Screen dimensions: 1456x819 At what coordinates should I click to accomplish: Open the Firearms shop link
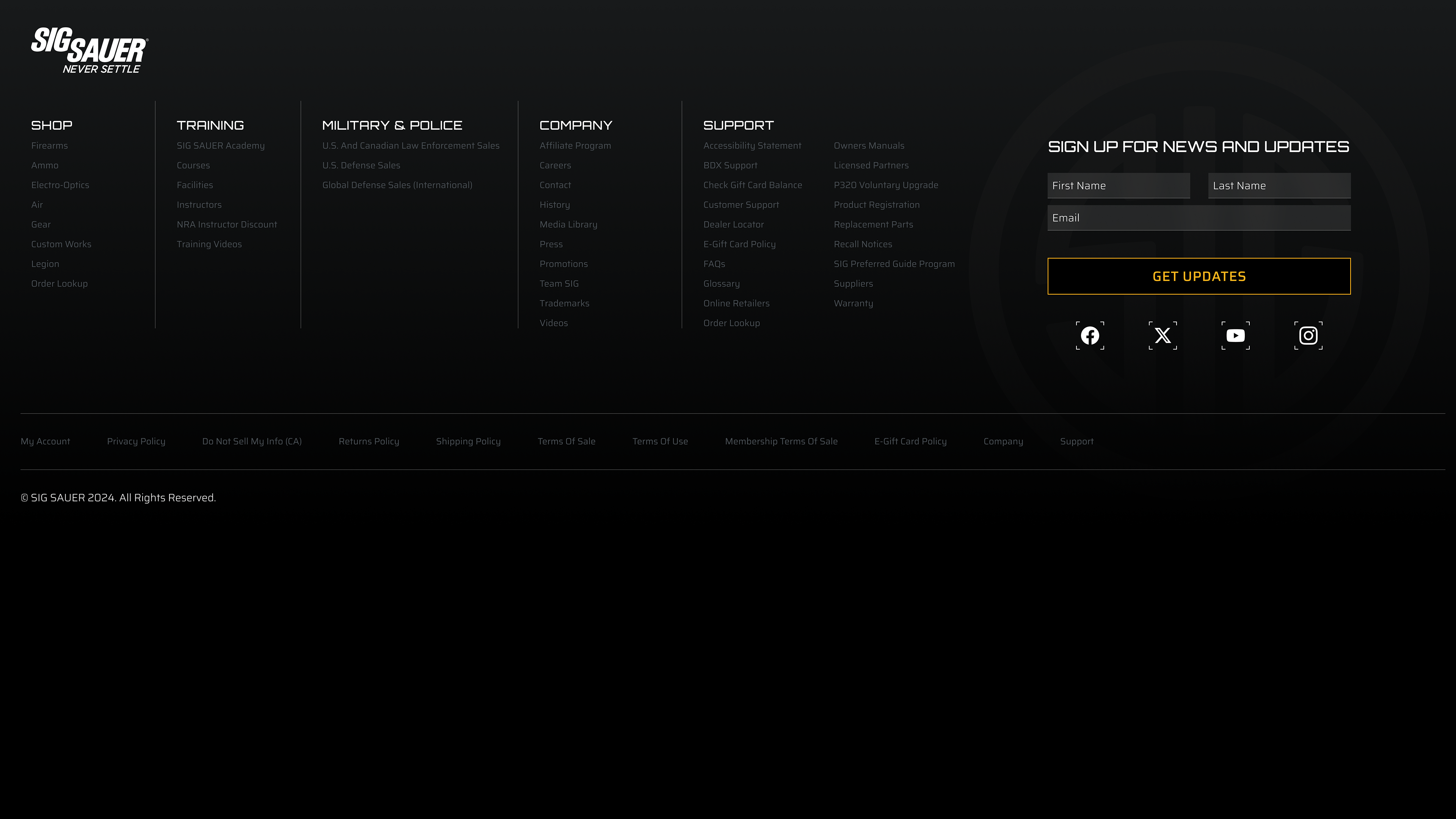click(x=49, y=146)
